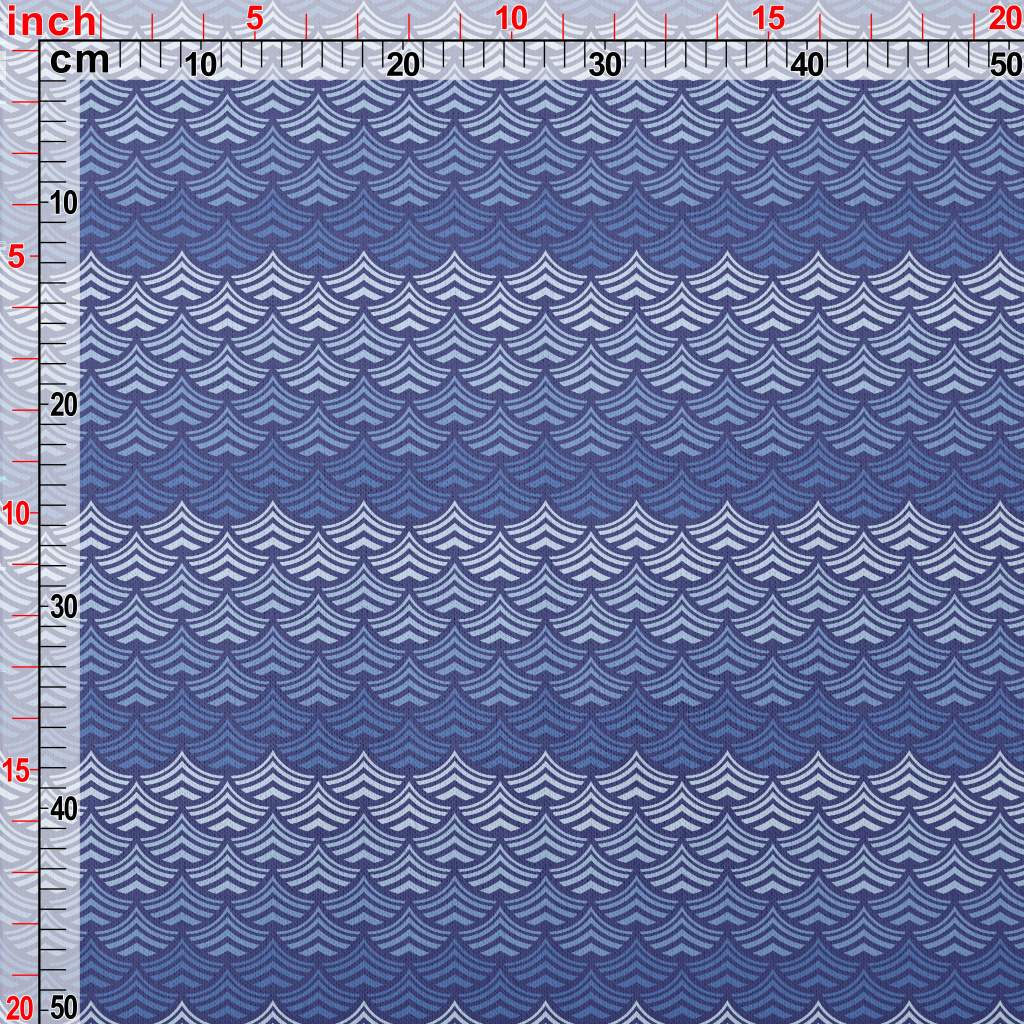This screenshot has width=1024, height=1024.
Task: Click the black "cm" unit label
Action: pyautogui.click(x=79, y=61)
